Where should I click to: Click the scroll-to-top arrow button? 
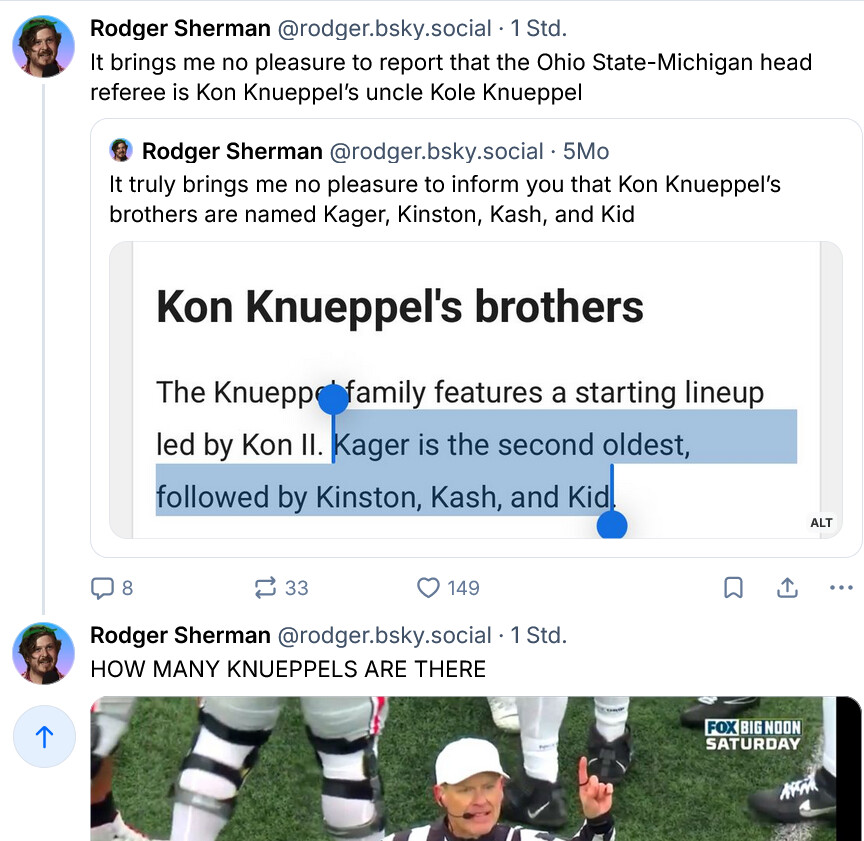(44, 737)
